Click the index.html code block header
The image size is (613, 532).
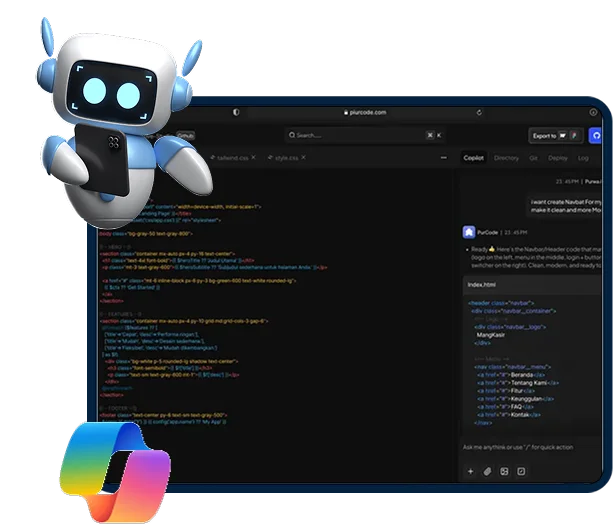[532, 285]
